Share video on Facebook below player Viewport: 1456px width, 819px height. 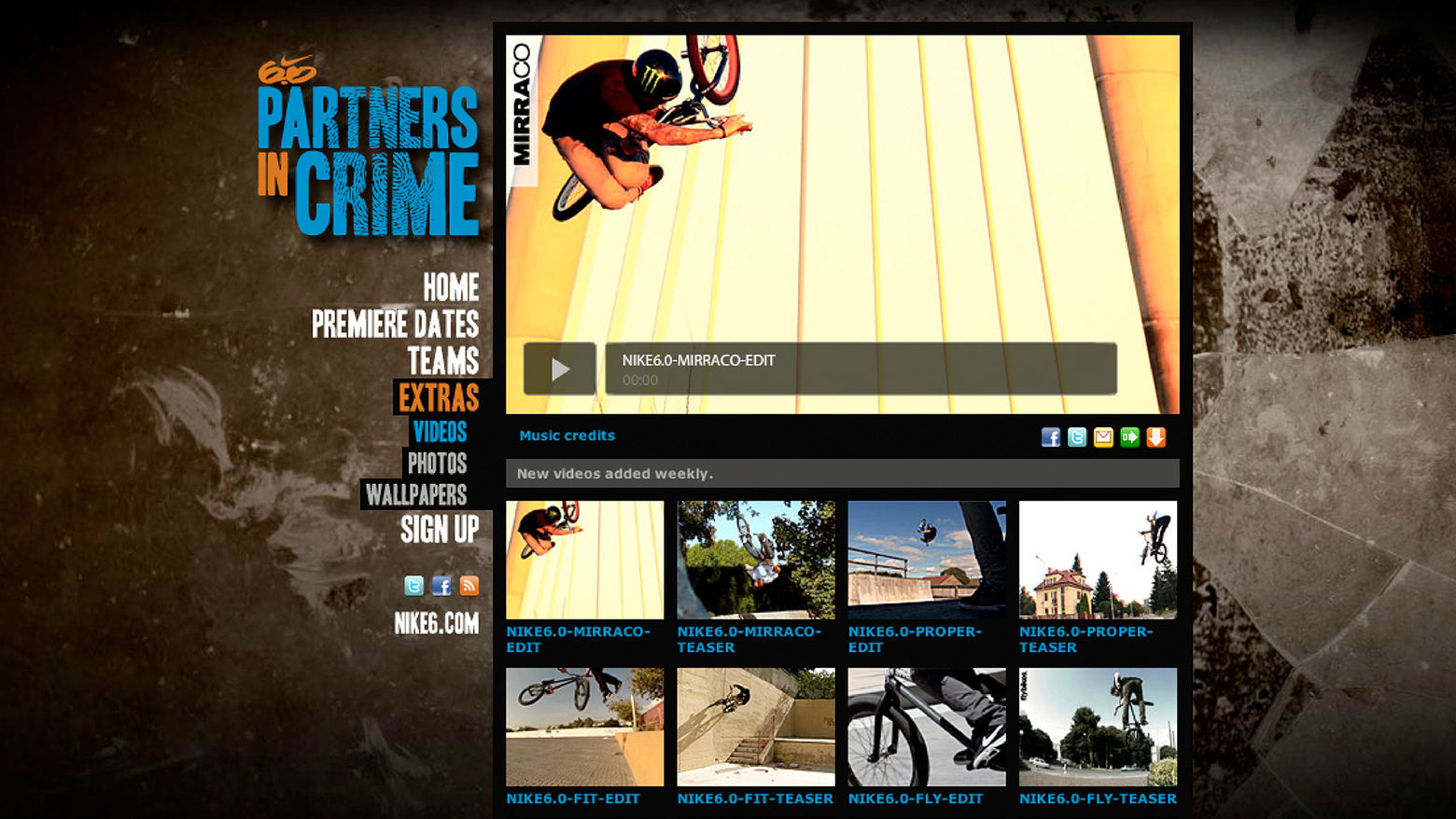1051,437
